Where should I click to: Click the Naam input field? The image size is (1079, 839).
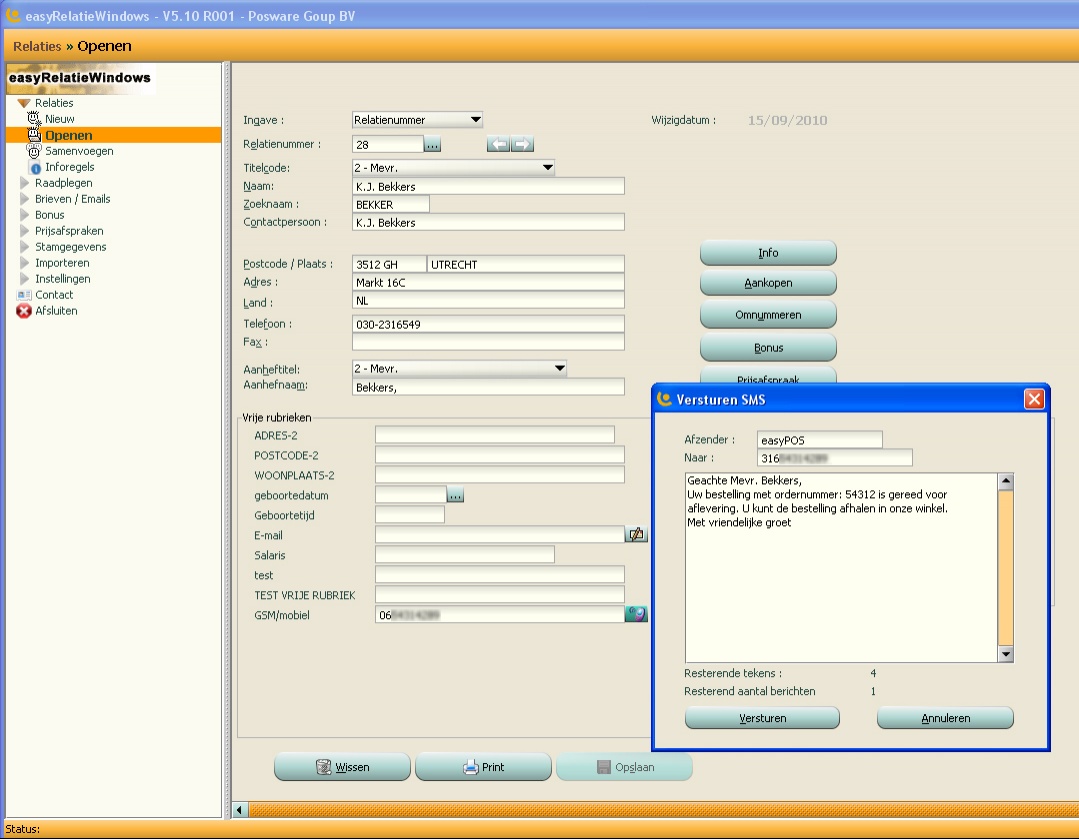(x=488, y=187)
